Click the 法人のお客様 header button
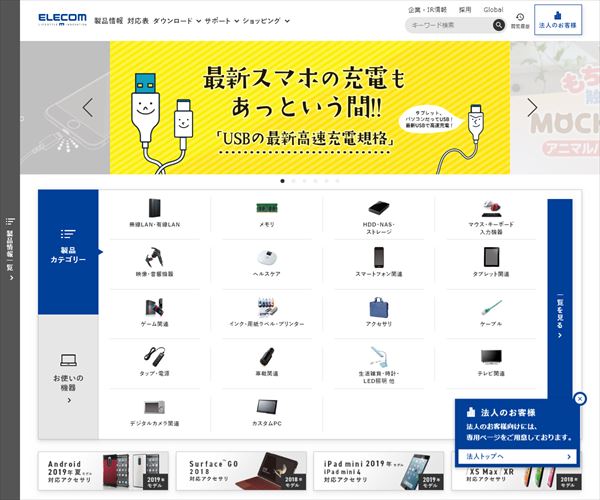The height and width of the screenshot is (500, 600). click(x=558, y=20)
